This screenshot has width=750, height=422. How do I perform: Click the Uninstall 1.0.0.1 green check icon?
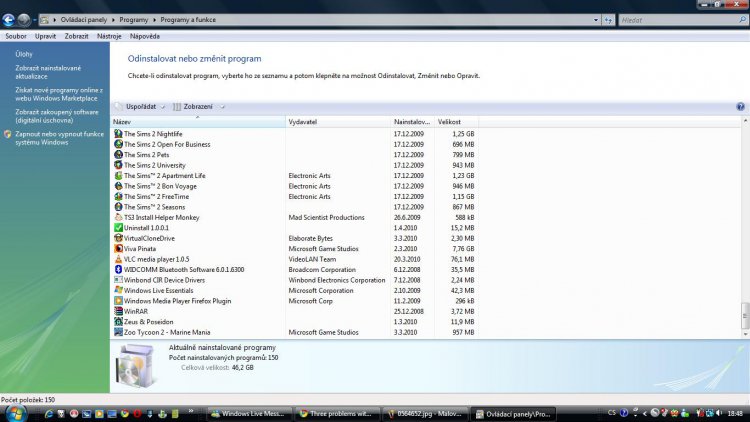(x=118, y=228)
